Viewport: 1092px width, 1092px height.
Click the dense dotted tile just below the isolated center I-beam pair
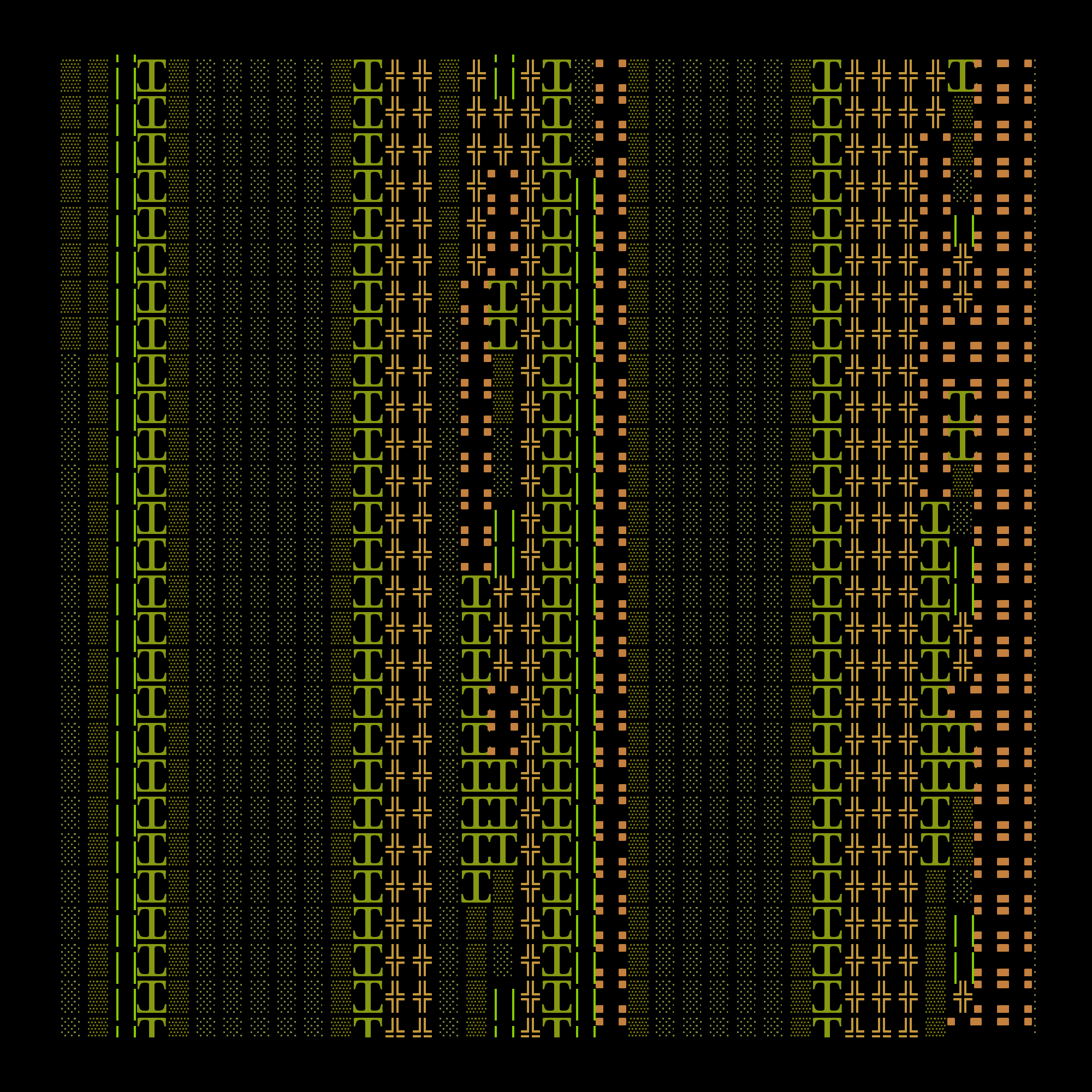[x=503, y=371]
